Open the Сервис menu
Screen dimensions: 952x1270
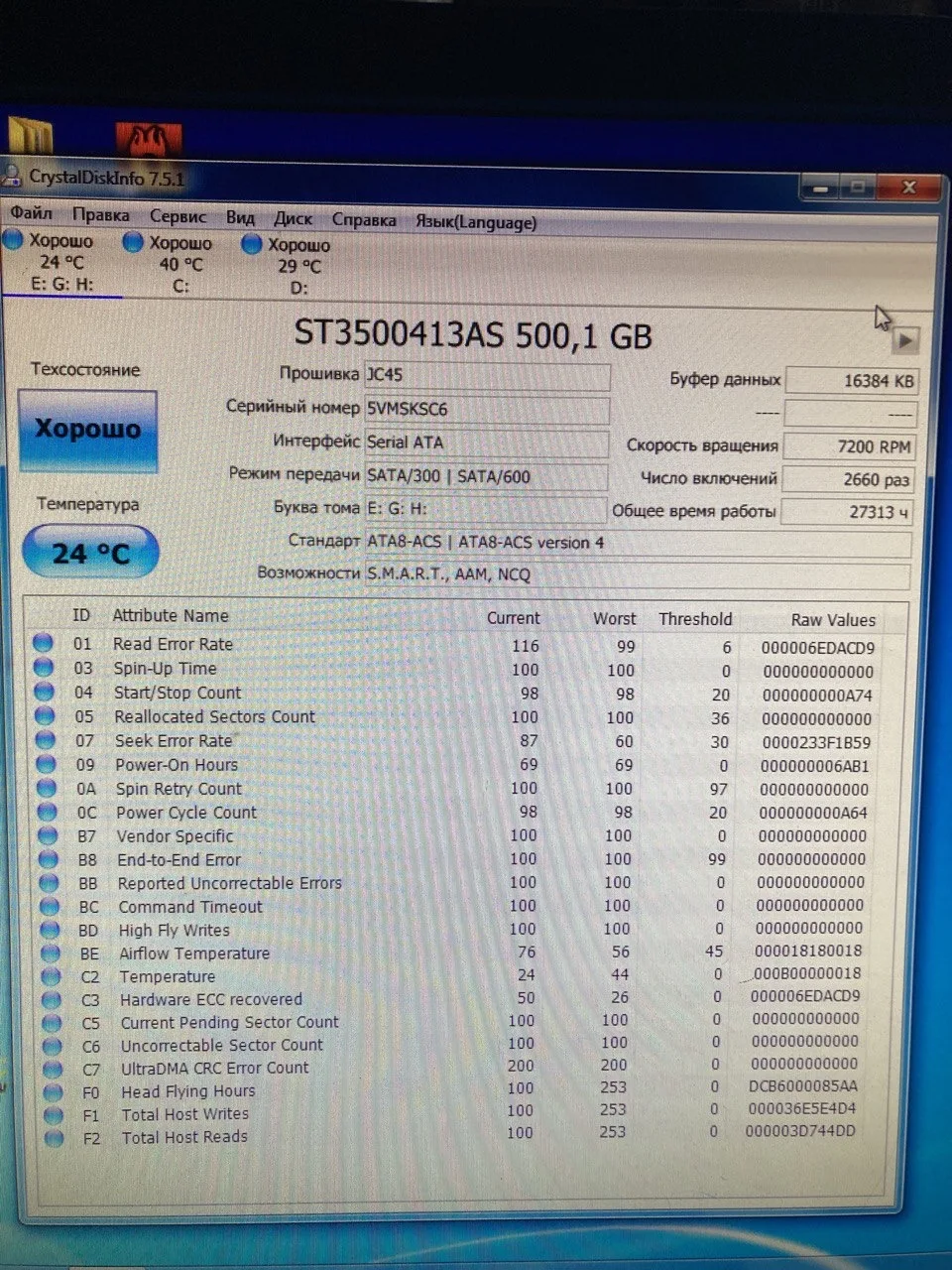(178, 216)
